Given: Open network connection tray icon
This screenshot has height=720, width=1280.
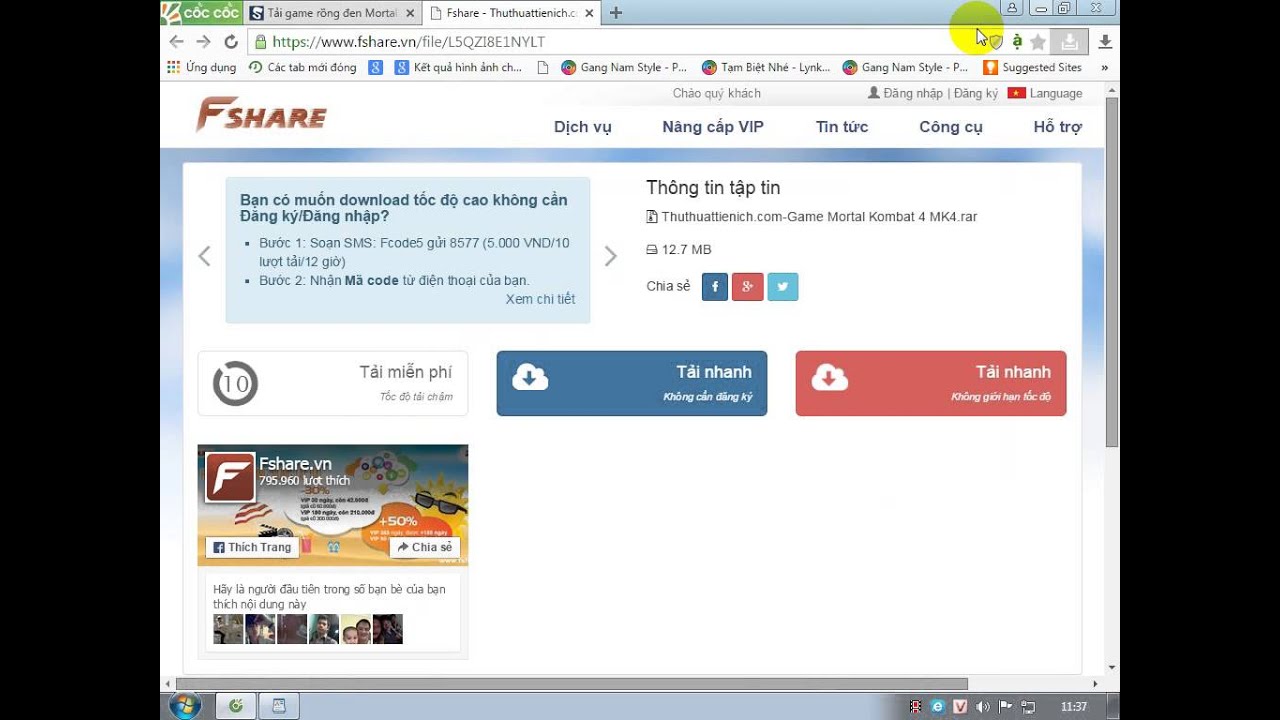Looking at the screenshot, I should click(1028, 707).
